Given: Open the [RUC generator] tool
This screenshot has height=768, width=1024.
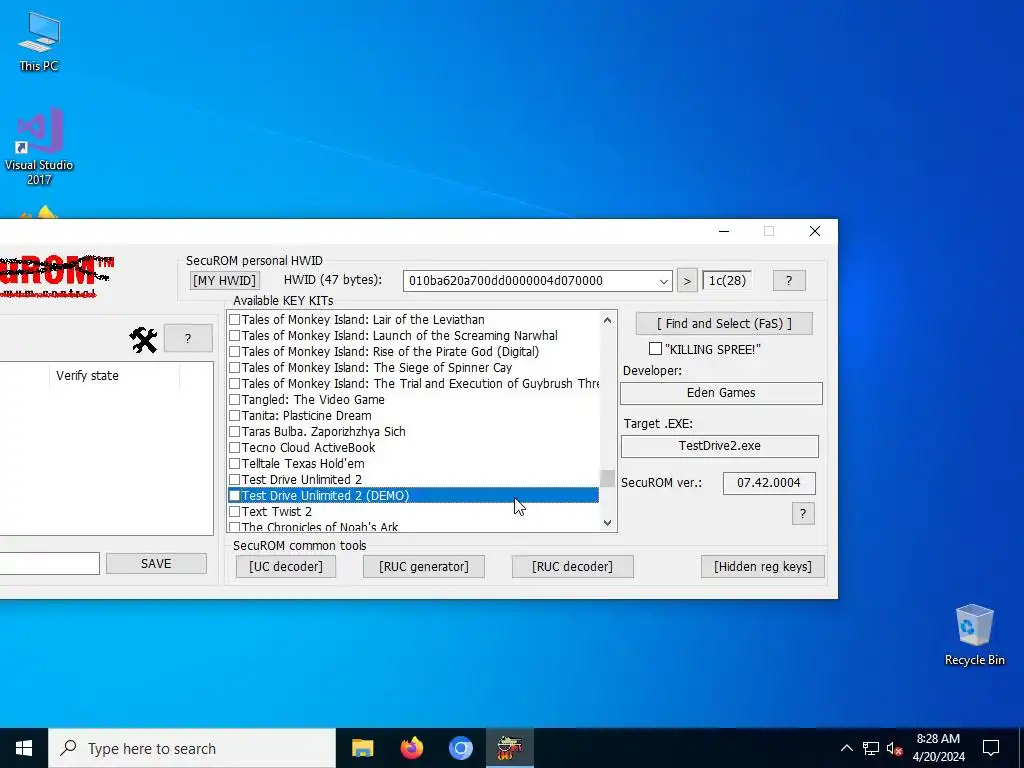Looking at the screenshot, I should 424,567.
